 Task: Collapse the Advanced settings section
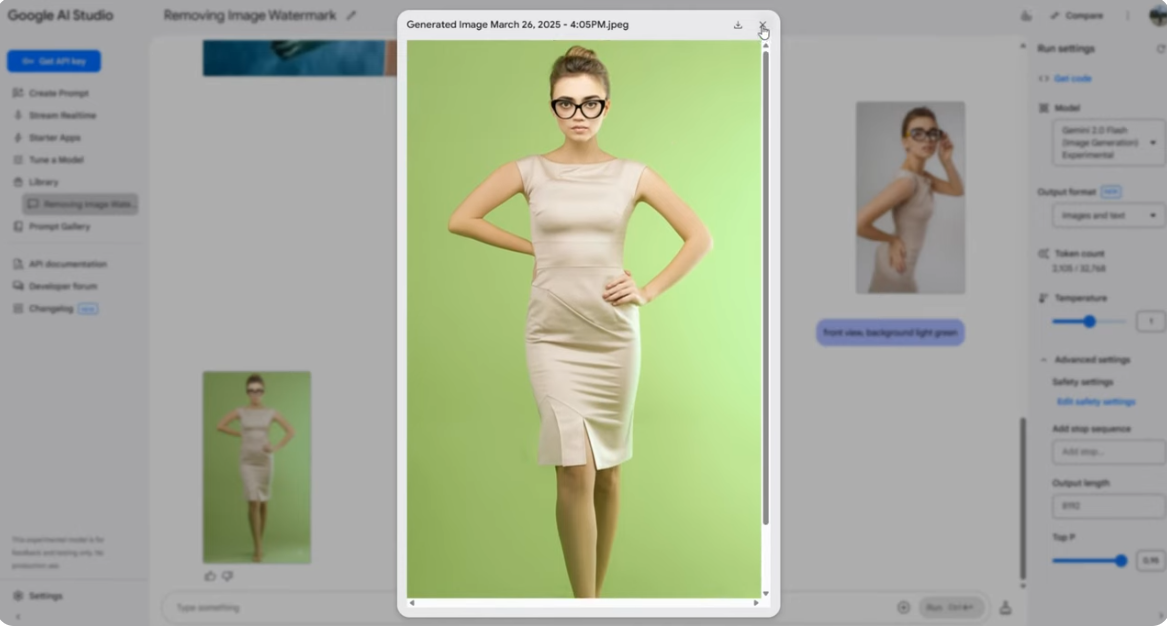click(x=1043, y=360)
